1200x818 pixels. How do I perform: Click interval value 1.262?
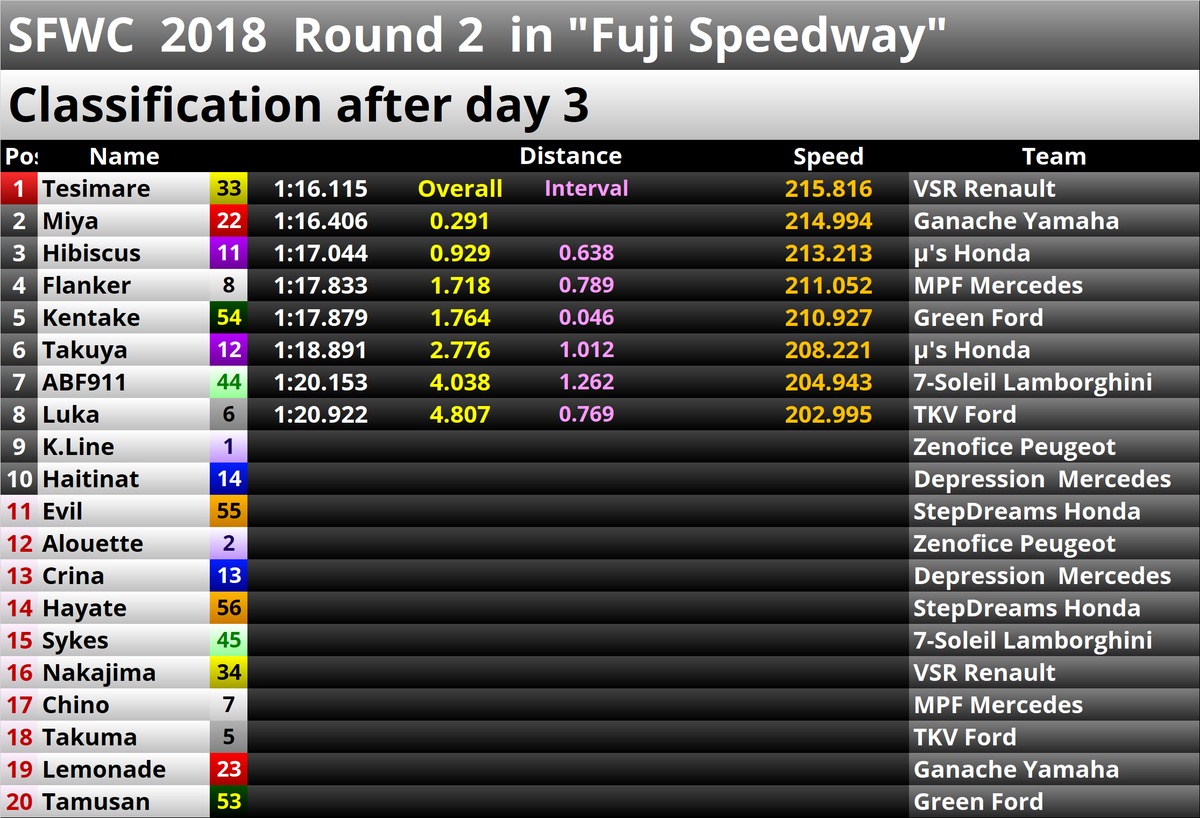click(x=586, y=382)
